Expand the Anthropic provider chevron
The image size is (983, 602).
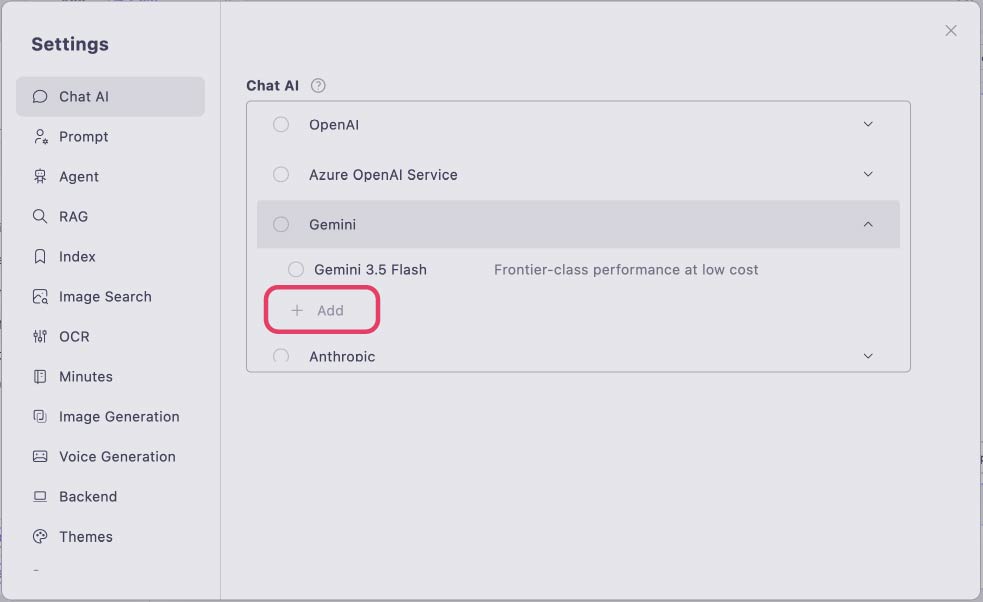pos(868,356)
